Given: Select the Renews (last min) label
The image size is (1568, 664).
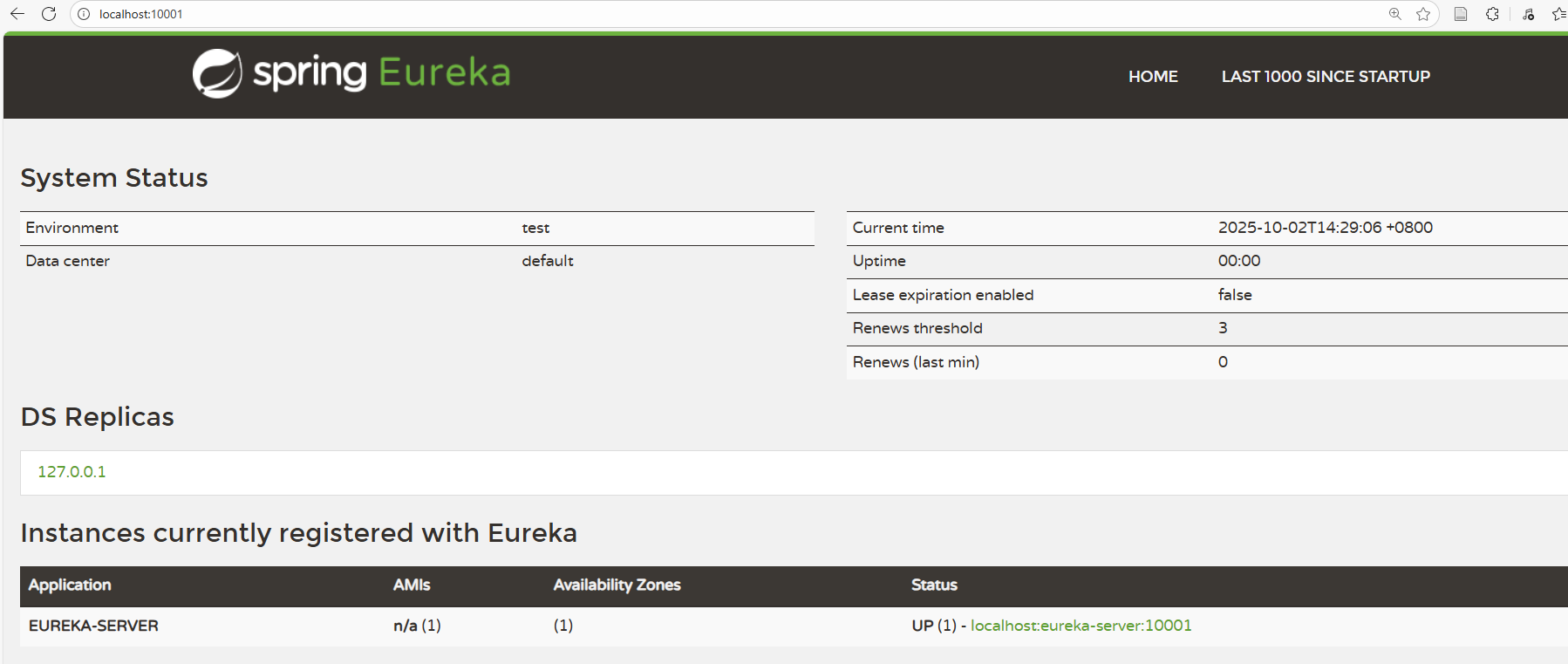Looking at the screenshot, I should click(x=916, y=362).
